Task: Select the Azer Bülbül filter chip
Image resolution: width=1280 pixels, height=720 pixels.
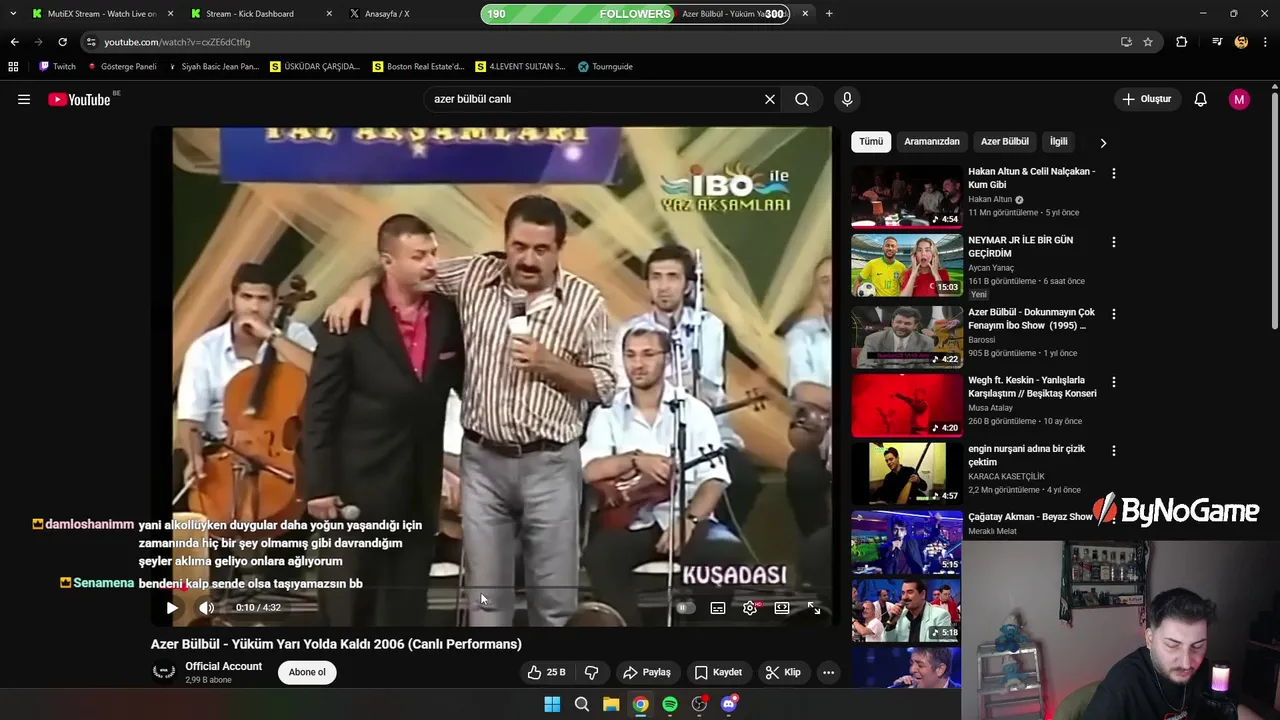Action: coord(1004,141)
